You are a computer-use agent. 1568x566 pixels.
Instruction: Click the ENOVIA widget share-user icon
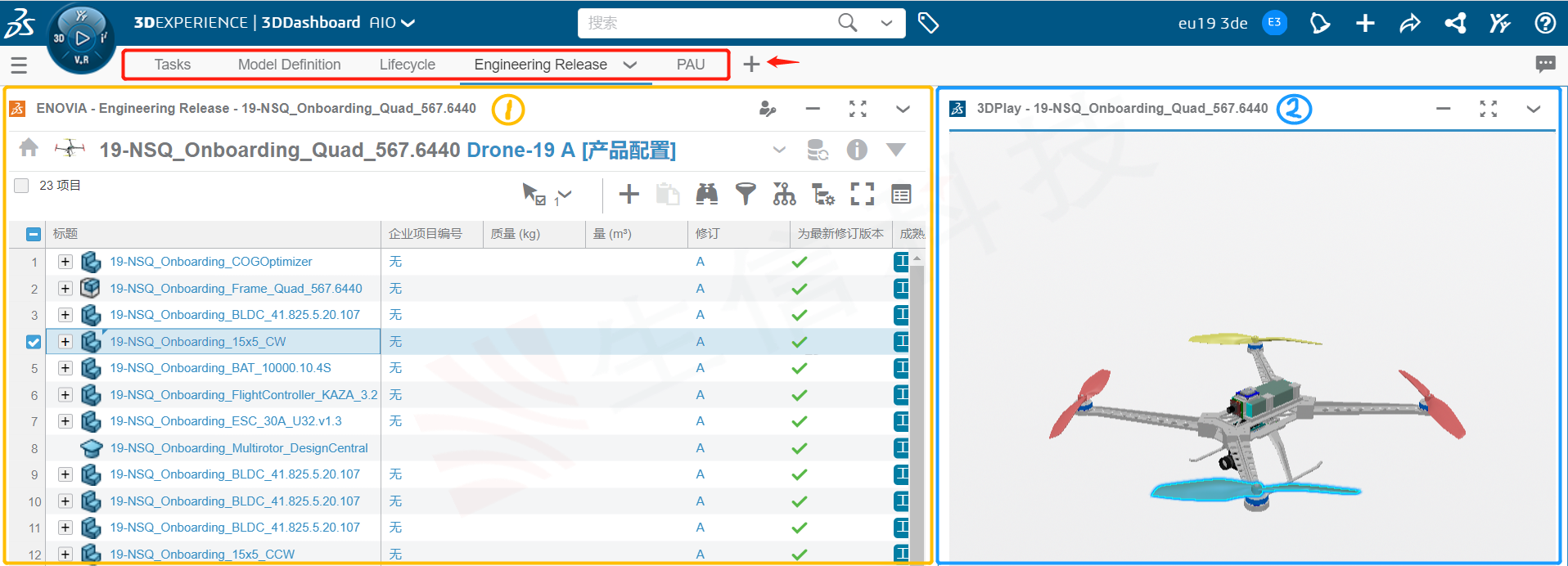click(767, 109)
